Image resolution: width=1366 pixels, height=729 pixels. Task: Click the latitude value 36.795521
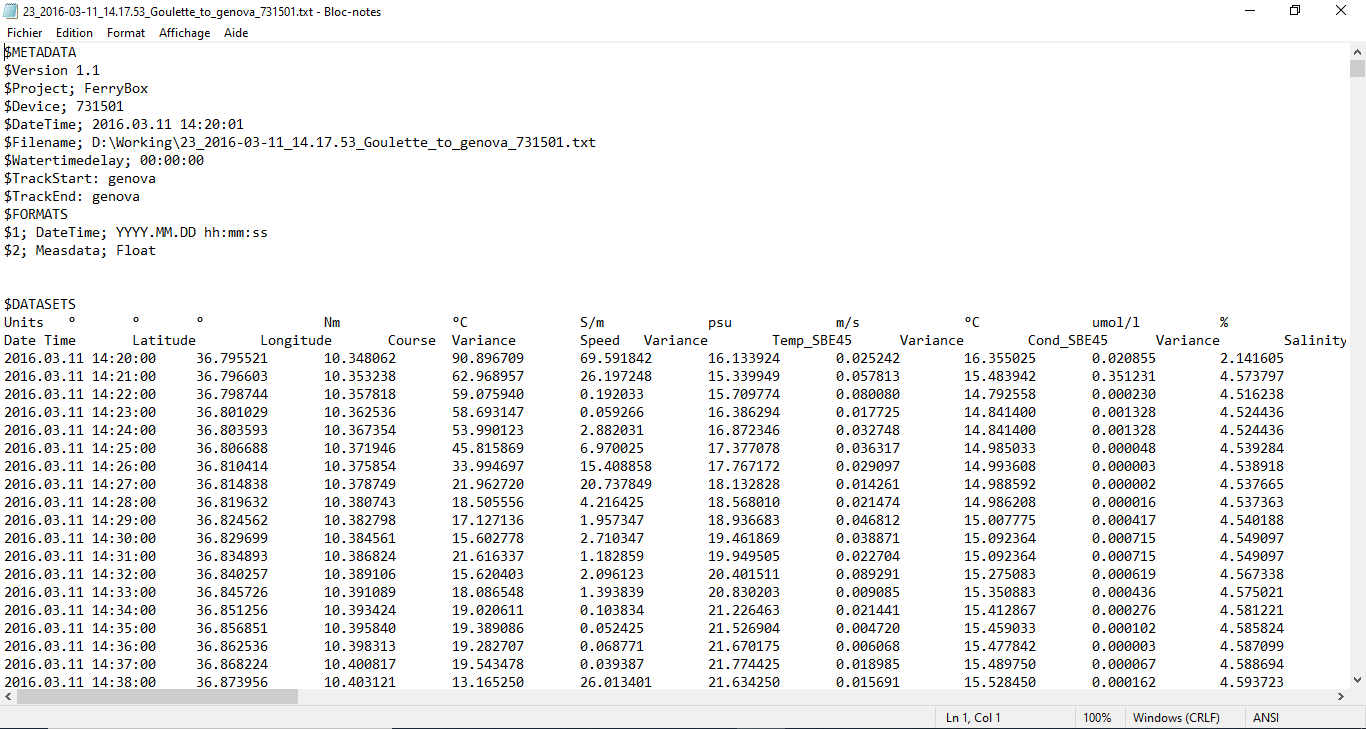click(x=232, y=358)
